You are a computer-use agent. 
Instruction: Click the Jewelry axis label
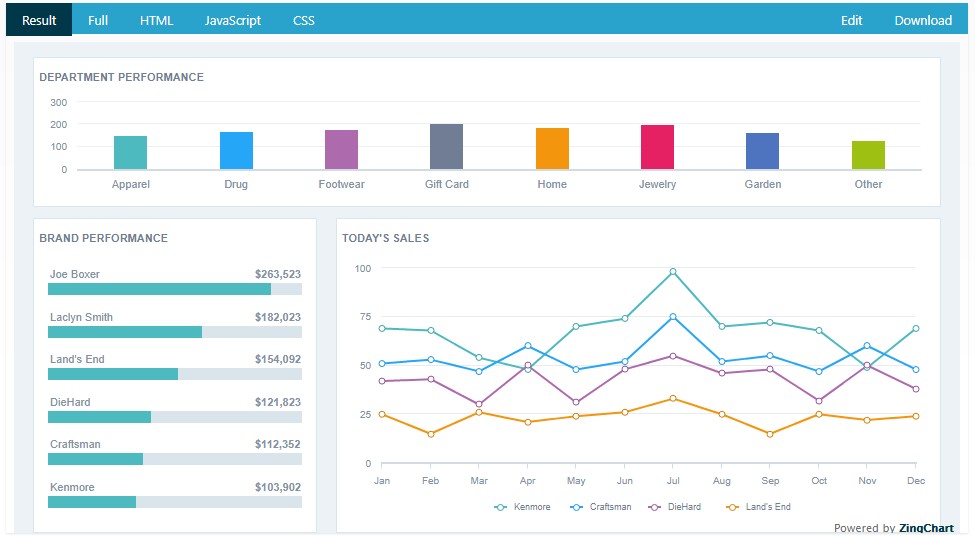[657, 184]
